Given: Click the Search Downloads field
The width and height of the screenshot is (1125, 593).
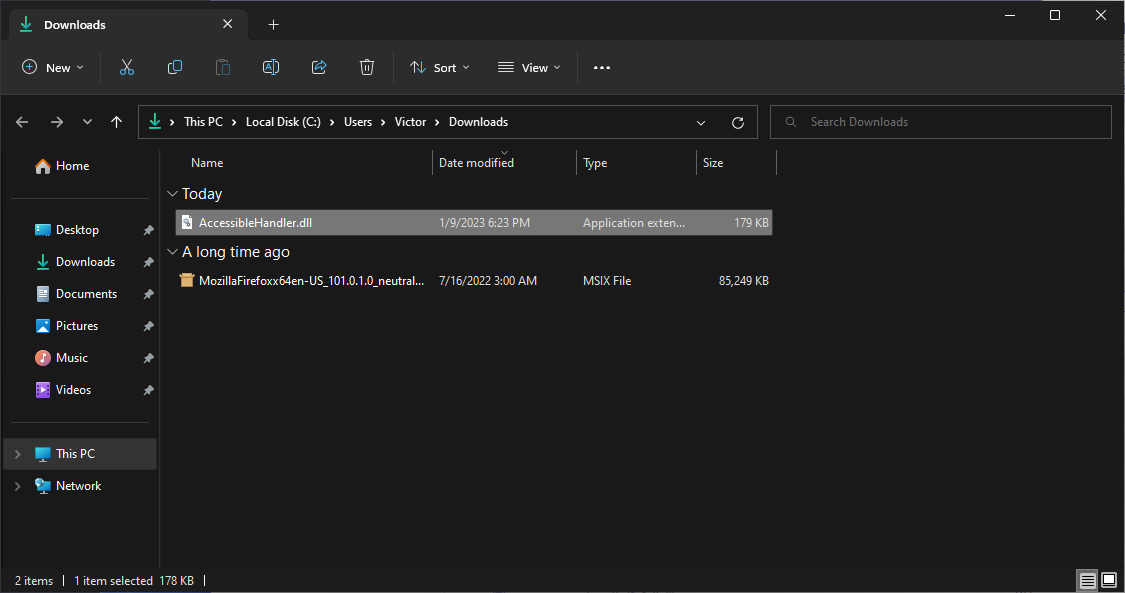Looking at the screenshot, I should coord(941,122).
